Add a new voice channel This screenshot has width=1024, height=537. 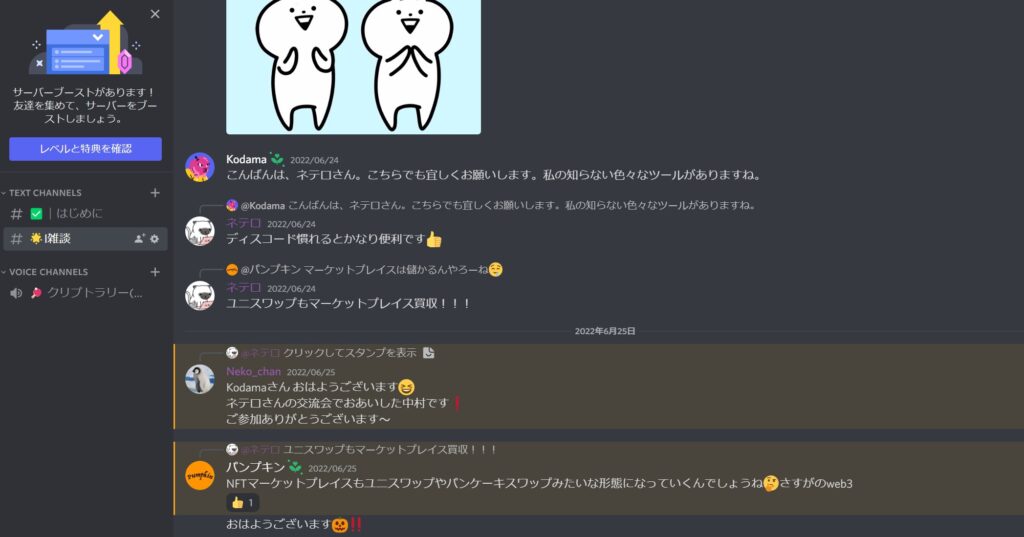(x=155, y=272)
